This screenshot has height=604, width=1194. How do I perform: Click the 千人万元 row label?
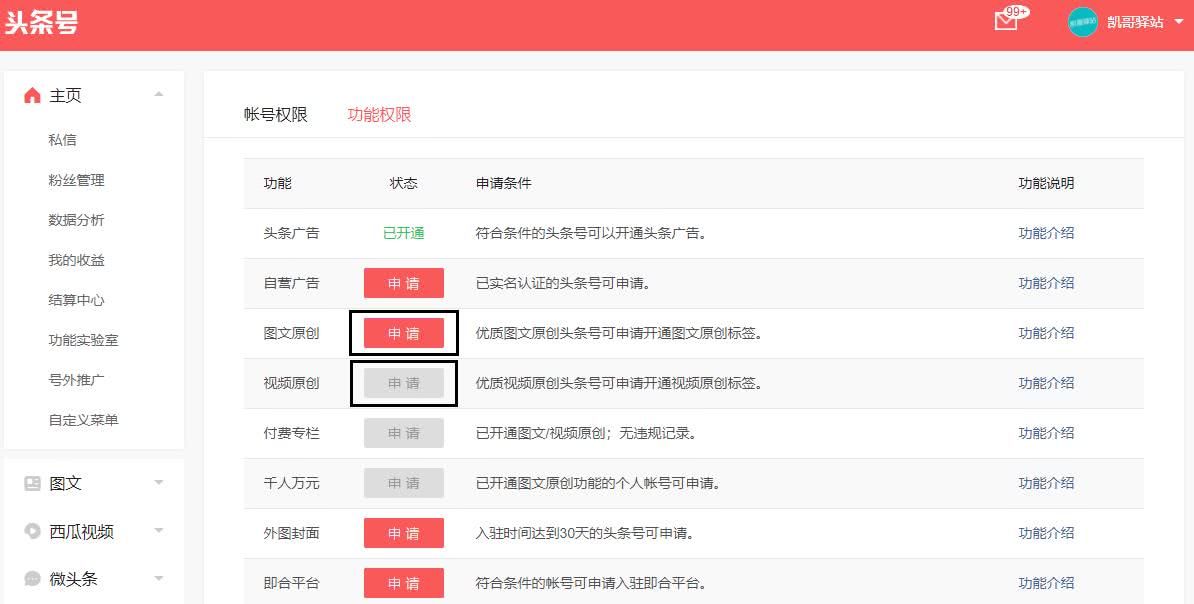click(292, 483)
